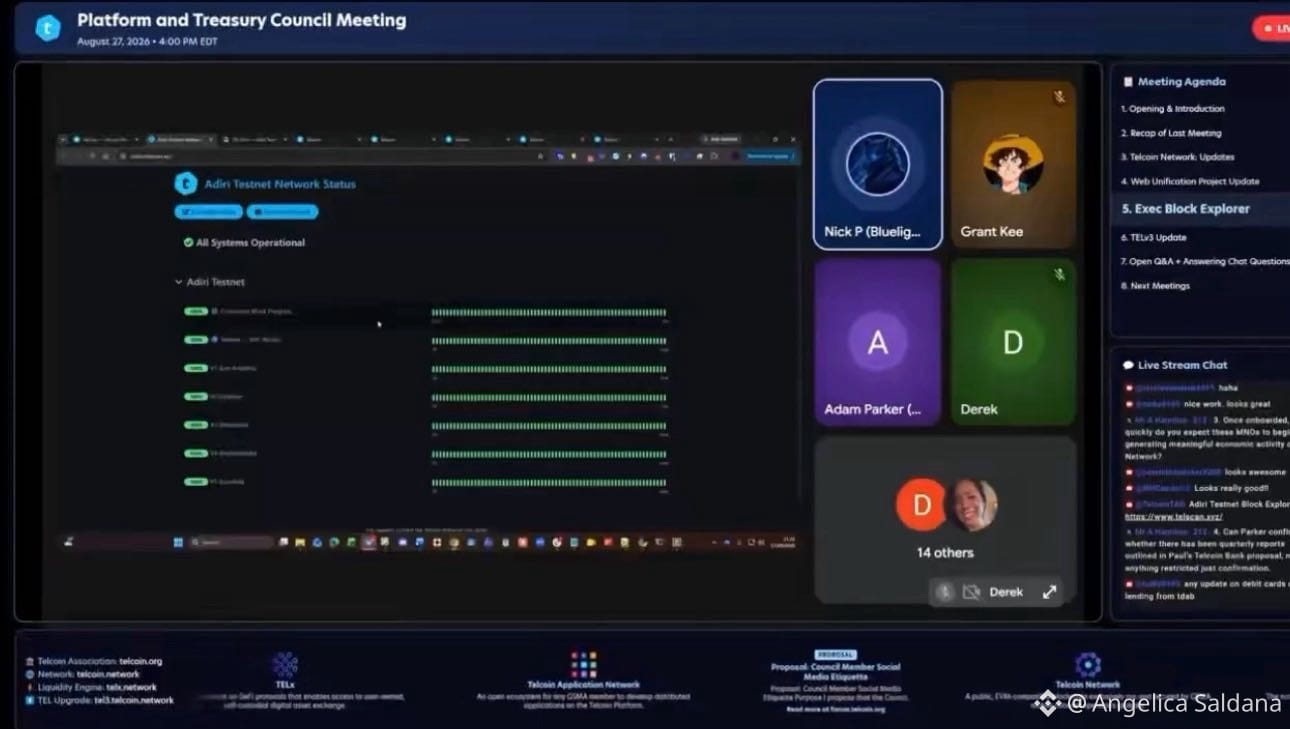Click the Meeting Agenda clipboard icon
The width and height of the screenshot is (1290, 729).
[x=1128, y=82]
